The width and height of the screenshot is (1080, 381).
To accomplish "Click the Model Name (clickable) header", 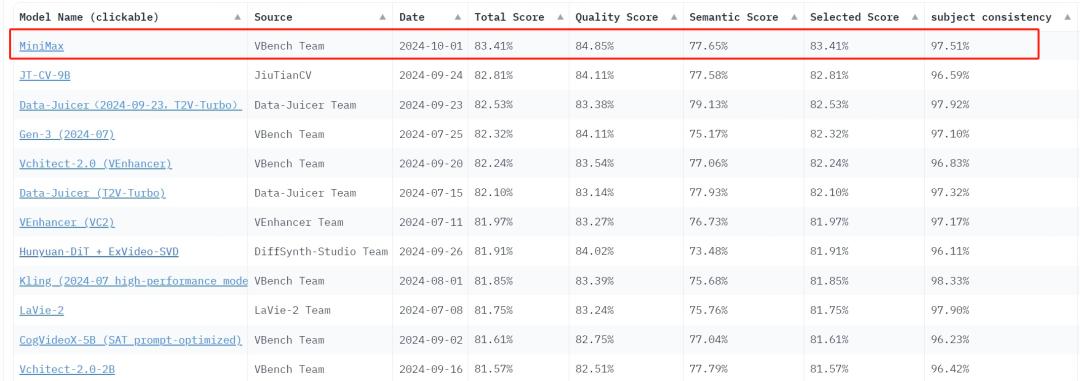I will (x=89, y=17).
